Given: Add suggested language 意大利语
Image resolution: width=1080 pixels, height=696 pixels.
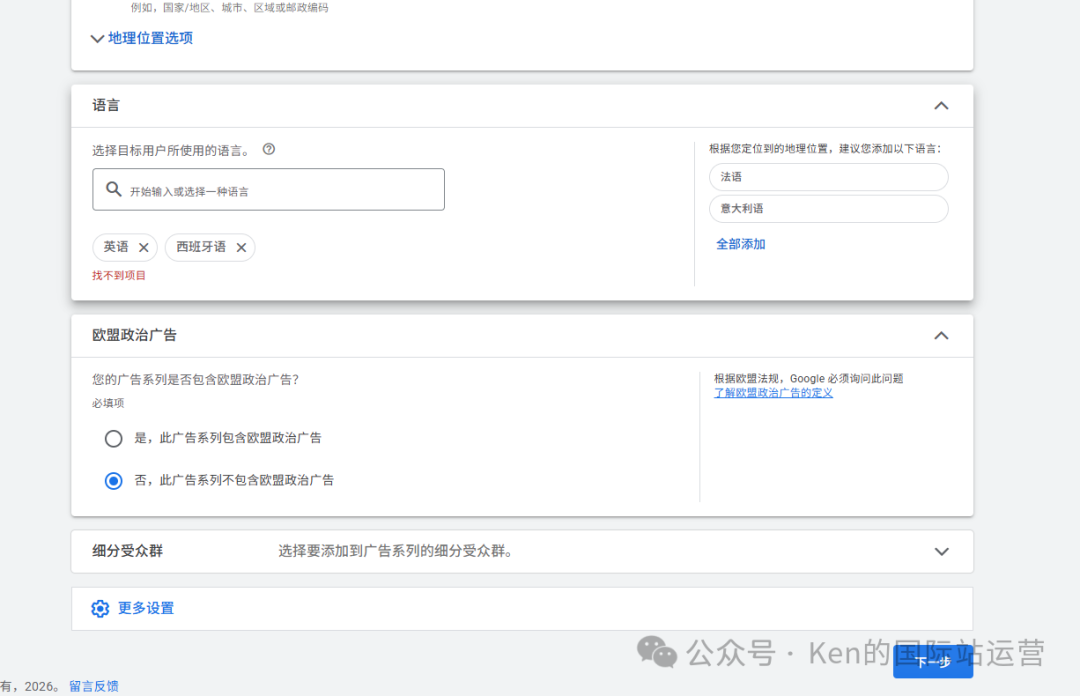Looking at the screenshot, I should pos(829,209).
